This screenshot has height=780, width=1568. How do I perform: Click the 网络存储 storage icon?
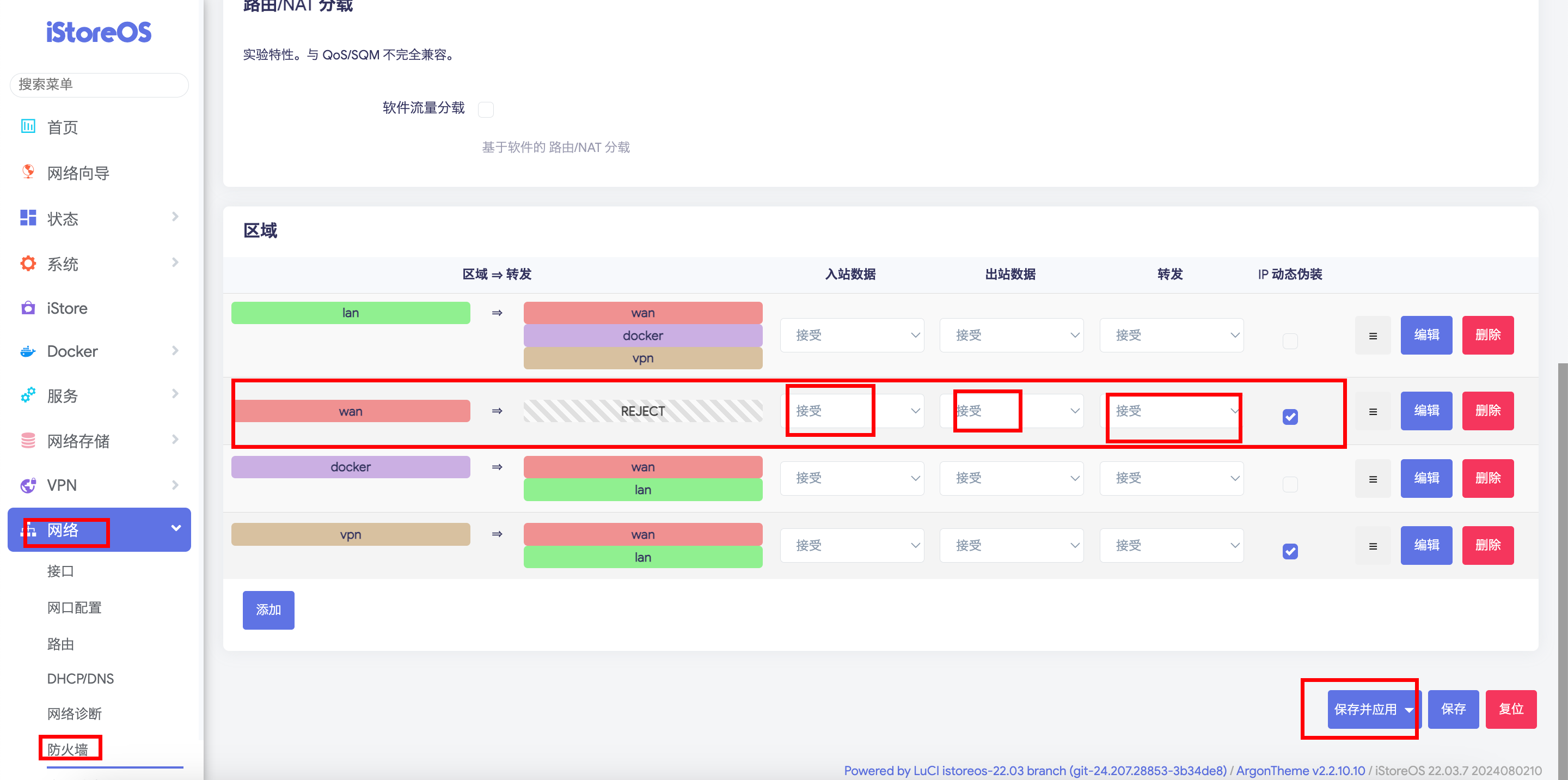(x=28, y=440)
